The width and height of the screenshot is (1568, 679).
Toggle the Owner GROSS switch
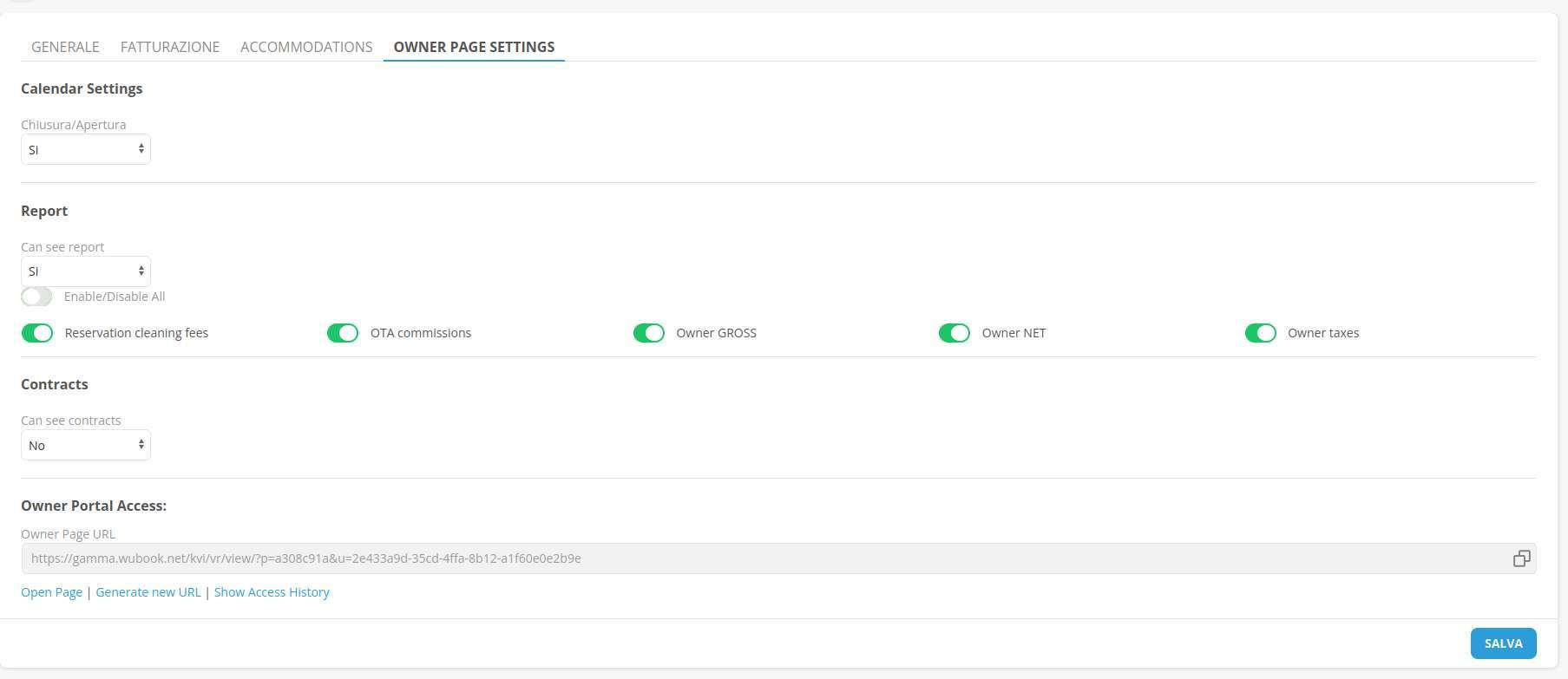coord(648,333)
